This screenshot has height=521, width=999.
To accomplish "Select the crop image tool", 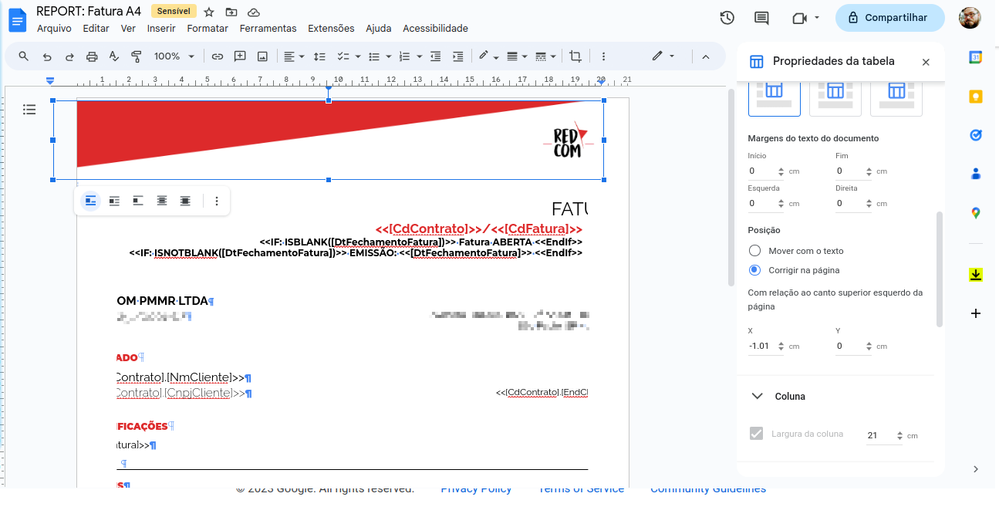I will coord(575,57).
